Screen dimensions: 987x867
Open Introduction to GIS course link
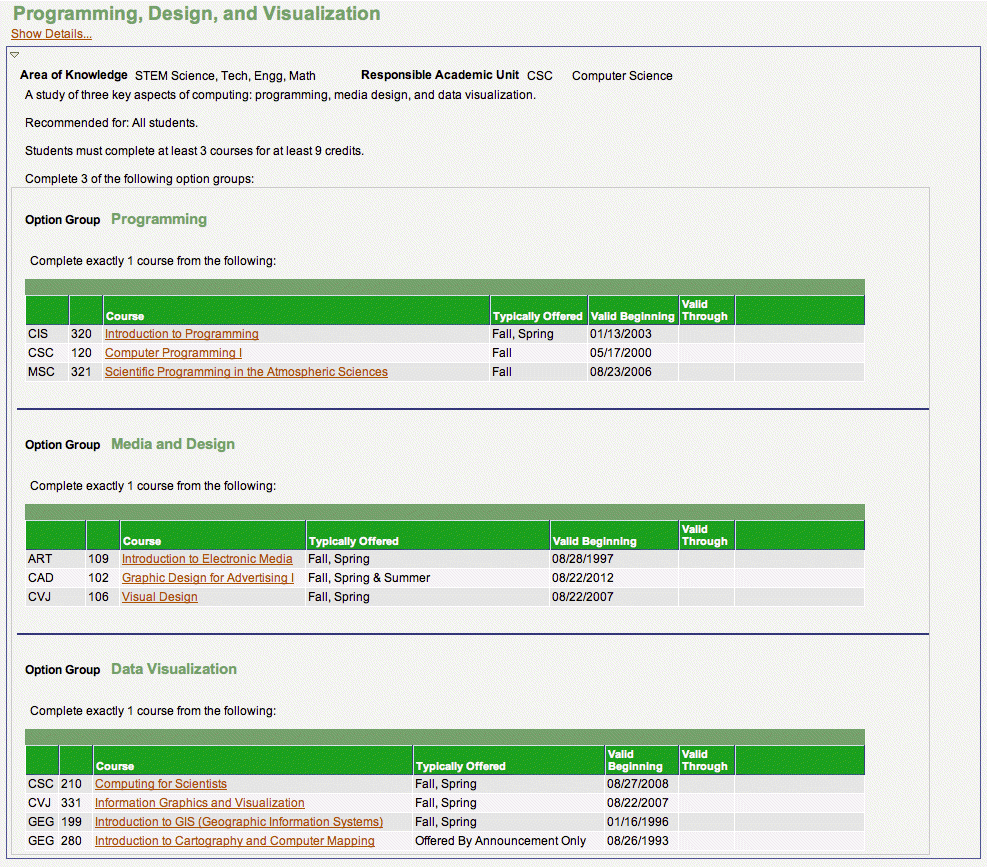pyautogui.click(x=238, y=822)
